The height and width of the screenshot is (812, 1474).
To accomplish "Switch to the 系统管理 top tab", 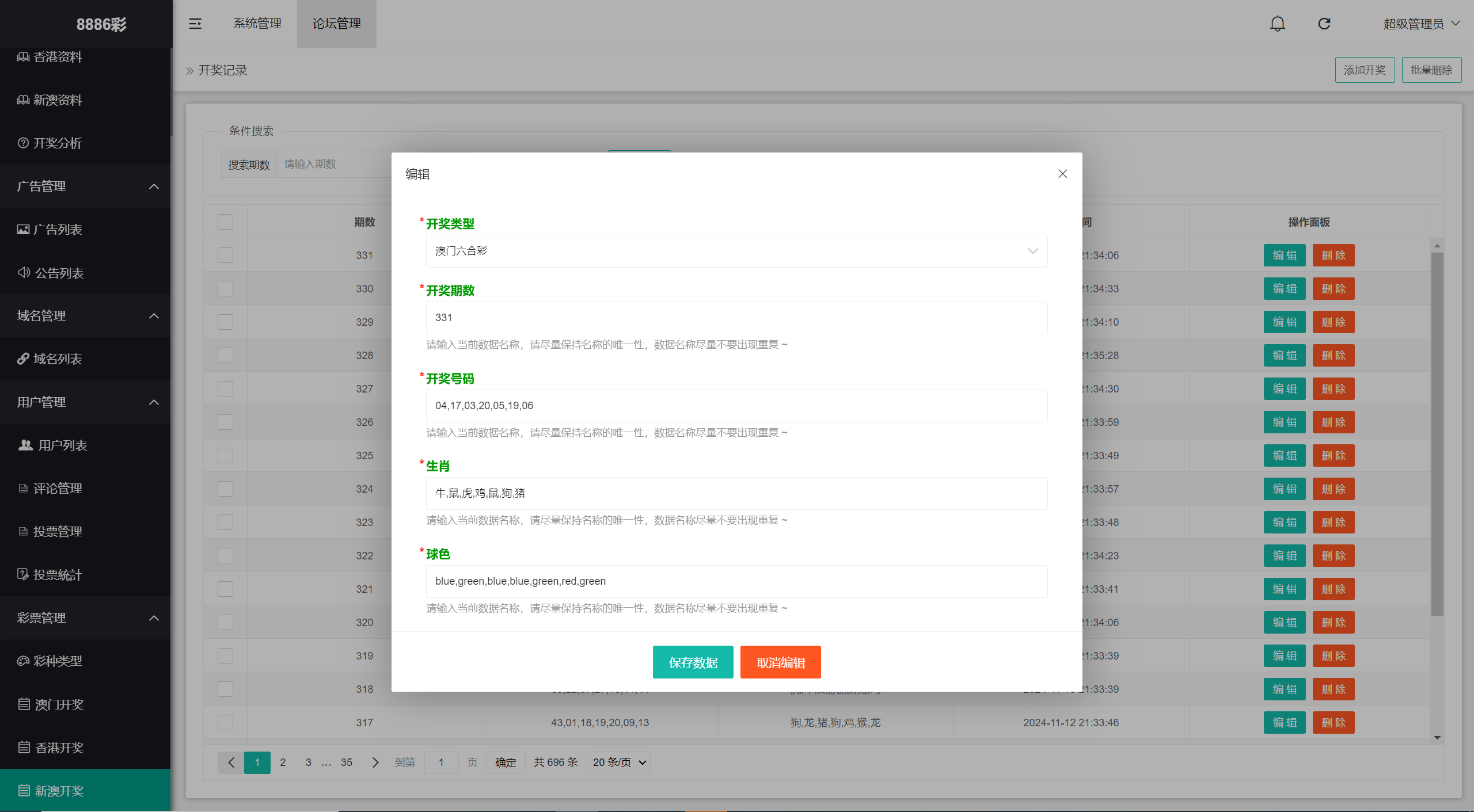I will pos(257,24).
